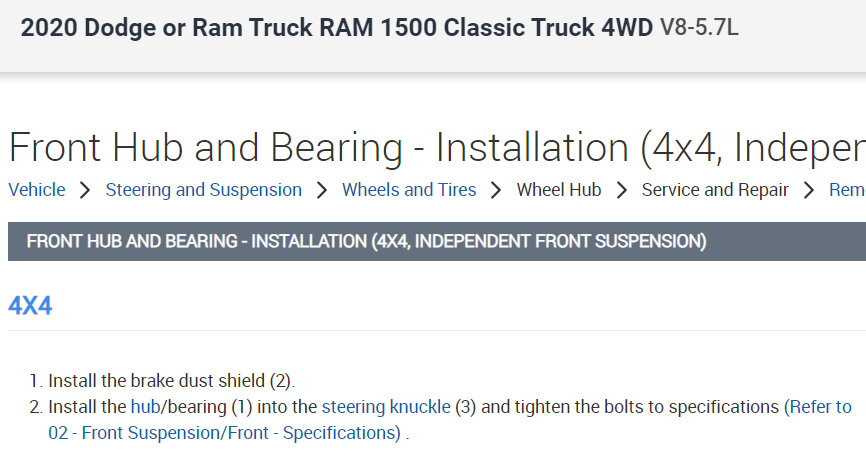
Task: Click the chevron after Steering and Suspension
Action: pos(322,190)
